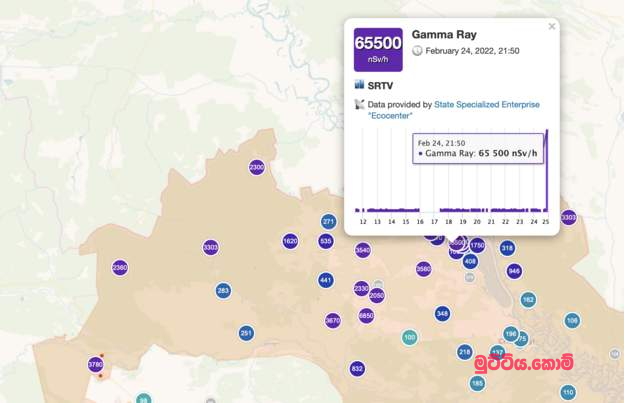This screenshot has width=624, height=403.
Task: Select the 3780 marker on the map
Action: point(96,366)
